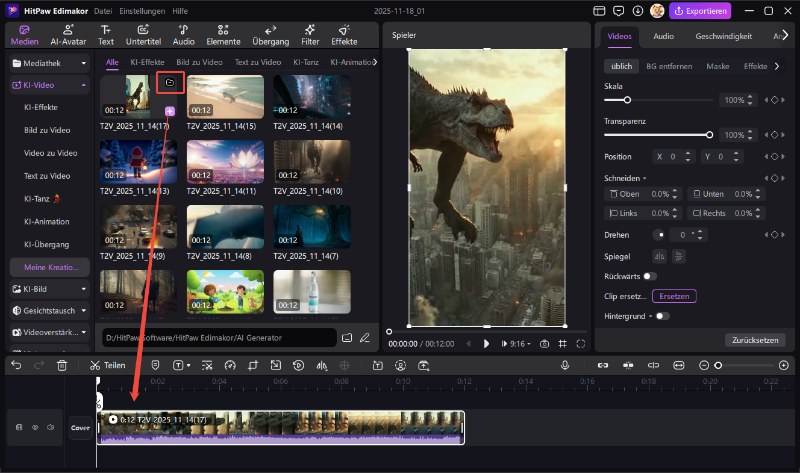This screenshot has height=473, width=800.
Task: Take a snapshot with the camera icon
Action: pos(544,344)
